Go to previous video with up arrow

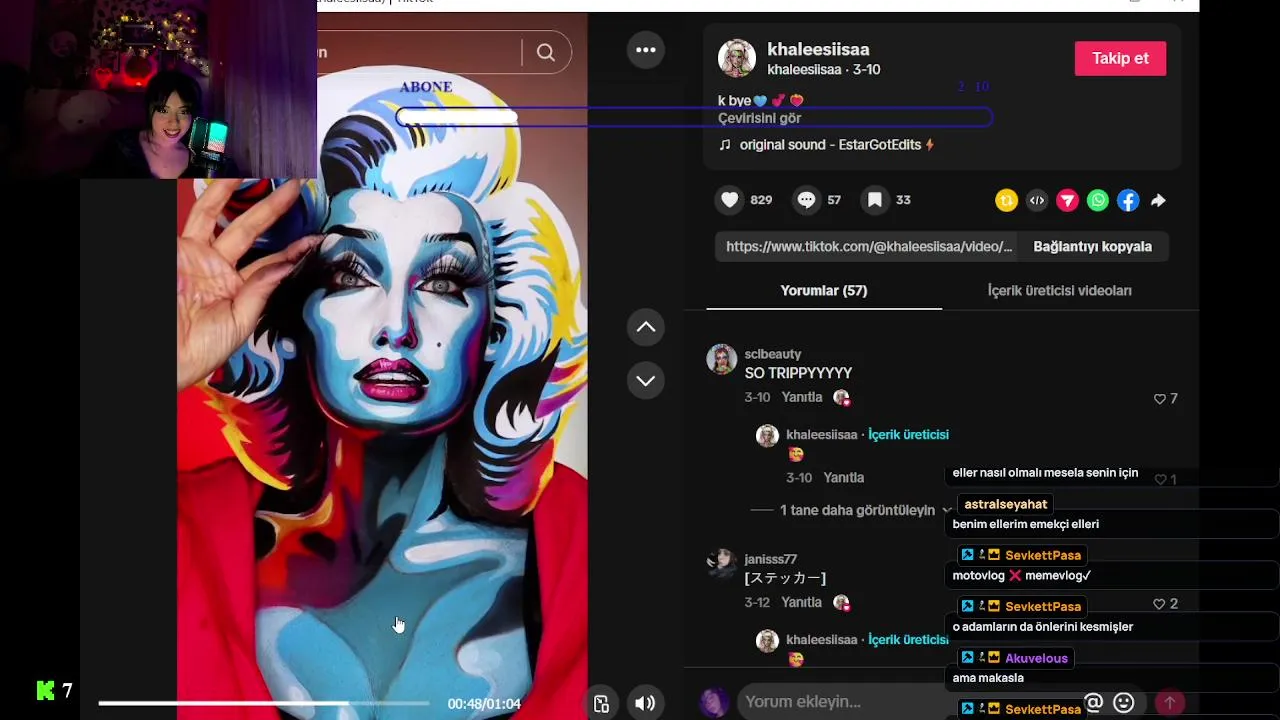[646, 327]
